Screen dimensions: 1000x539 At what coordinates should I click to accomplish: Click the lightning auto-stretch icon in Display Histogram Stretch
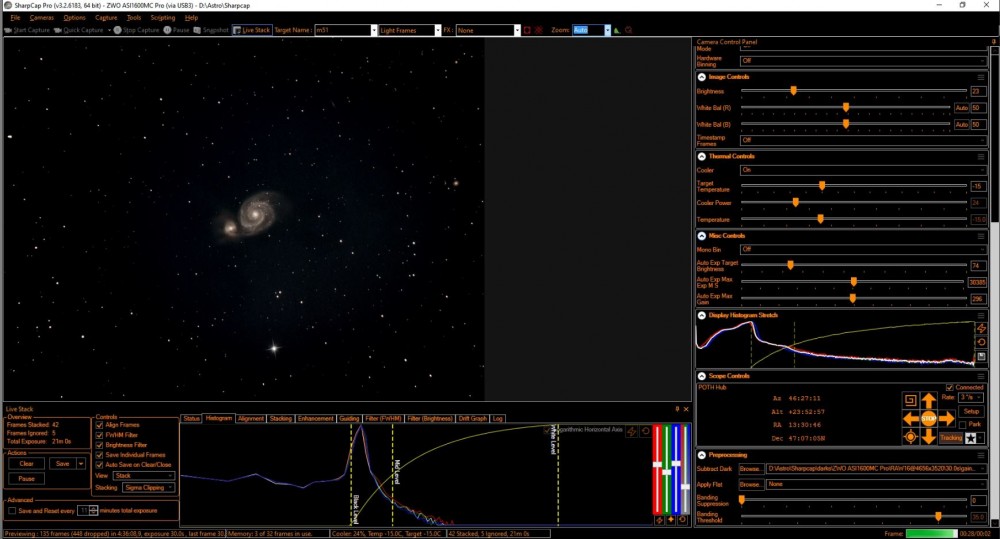(x=982, y=328)
